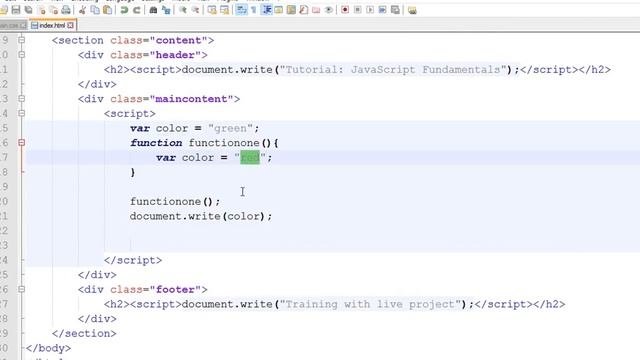Collapse the functionone function fold marker

(22, 143)
